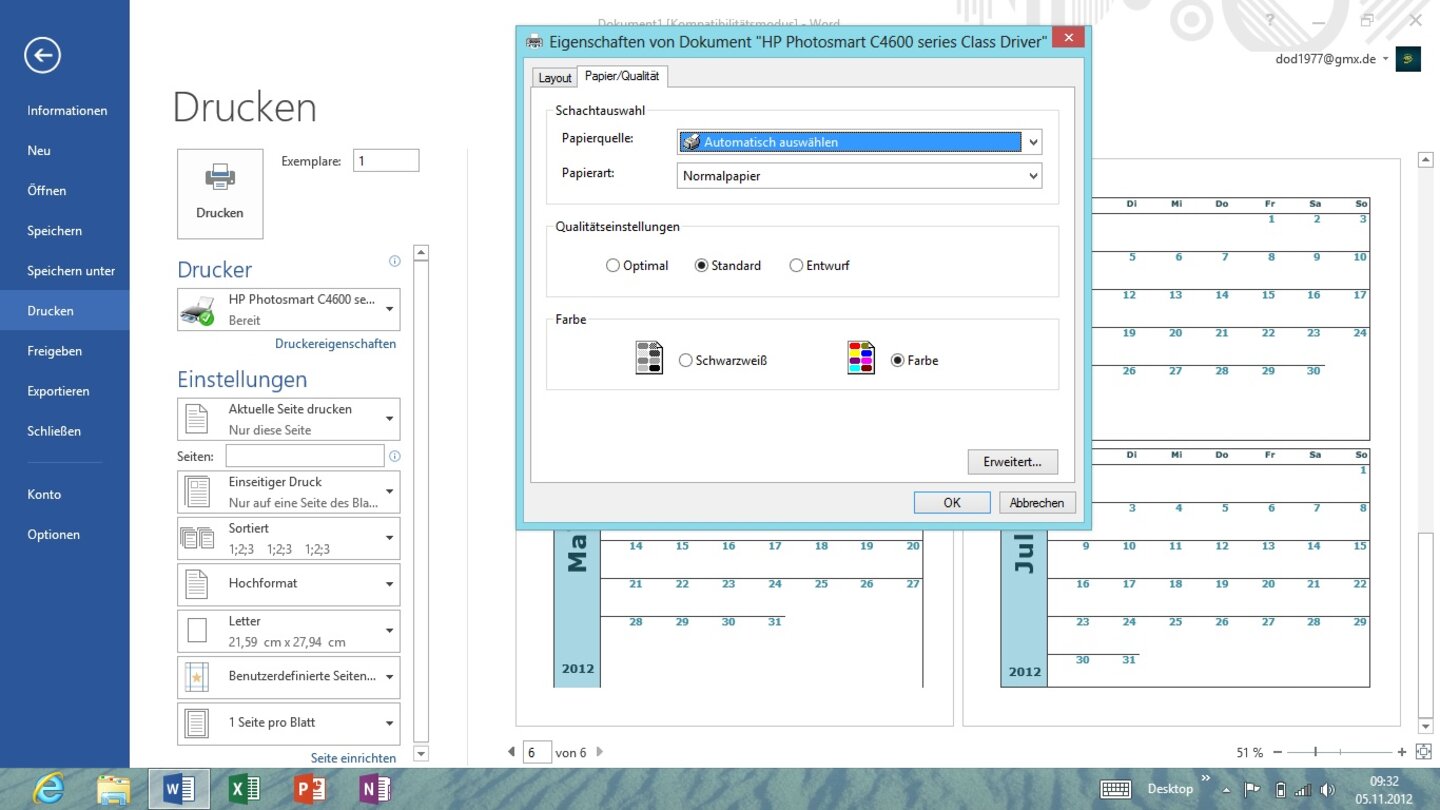
Task: Click the taskbar clock 09:32
Action: coord(1384,781)
